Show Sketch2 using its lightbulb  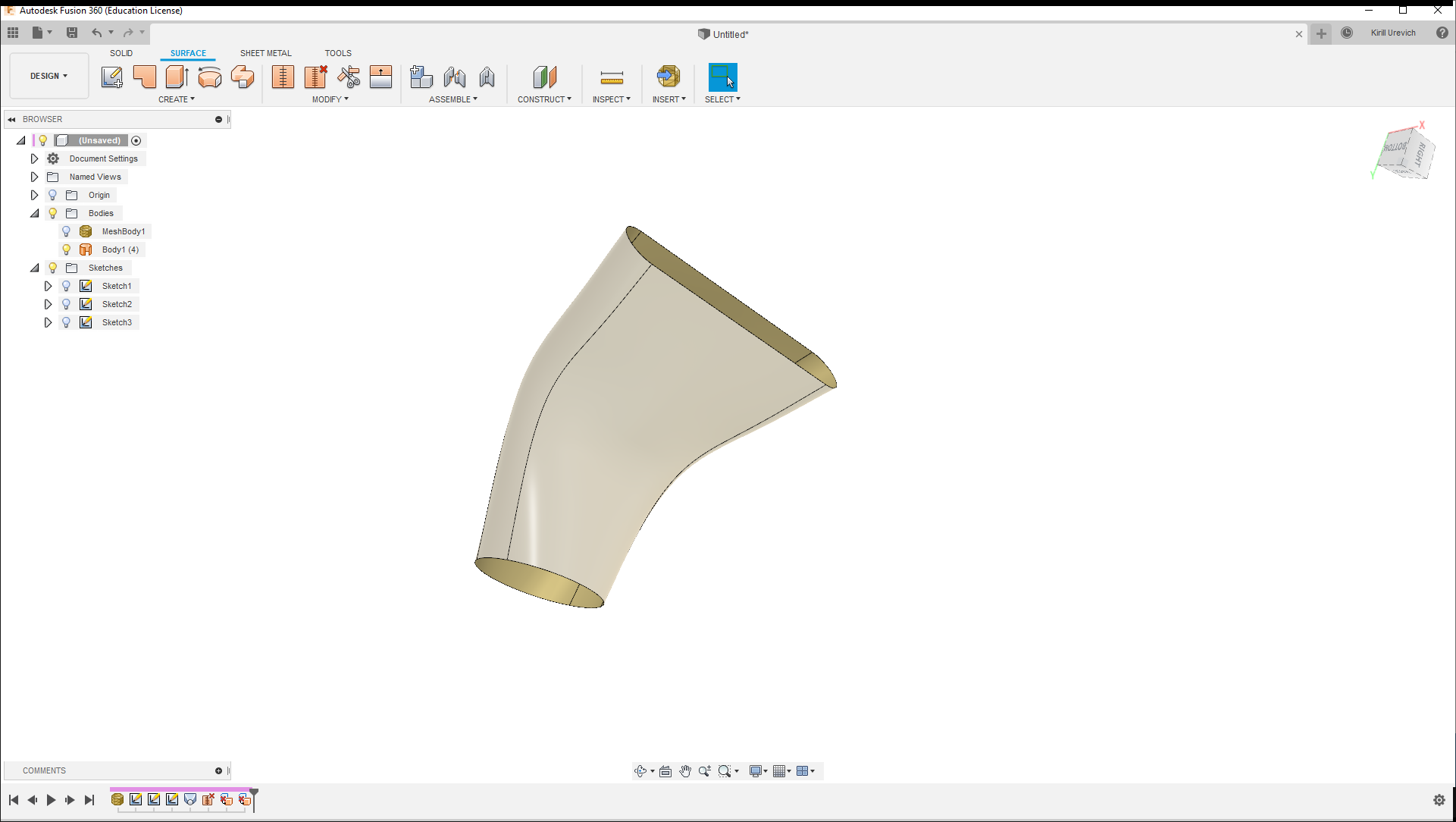(x=66, y=304)
